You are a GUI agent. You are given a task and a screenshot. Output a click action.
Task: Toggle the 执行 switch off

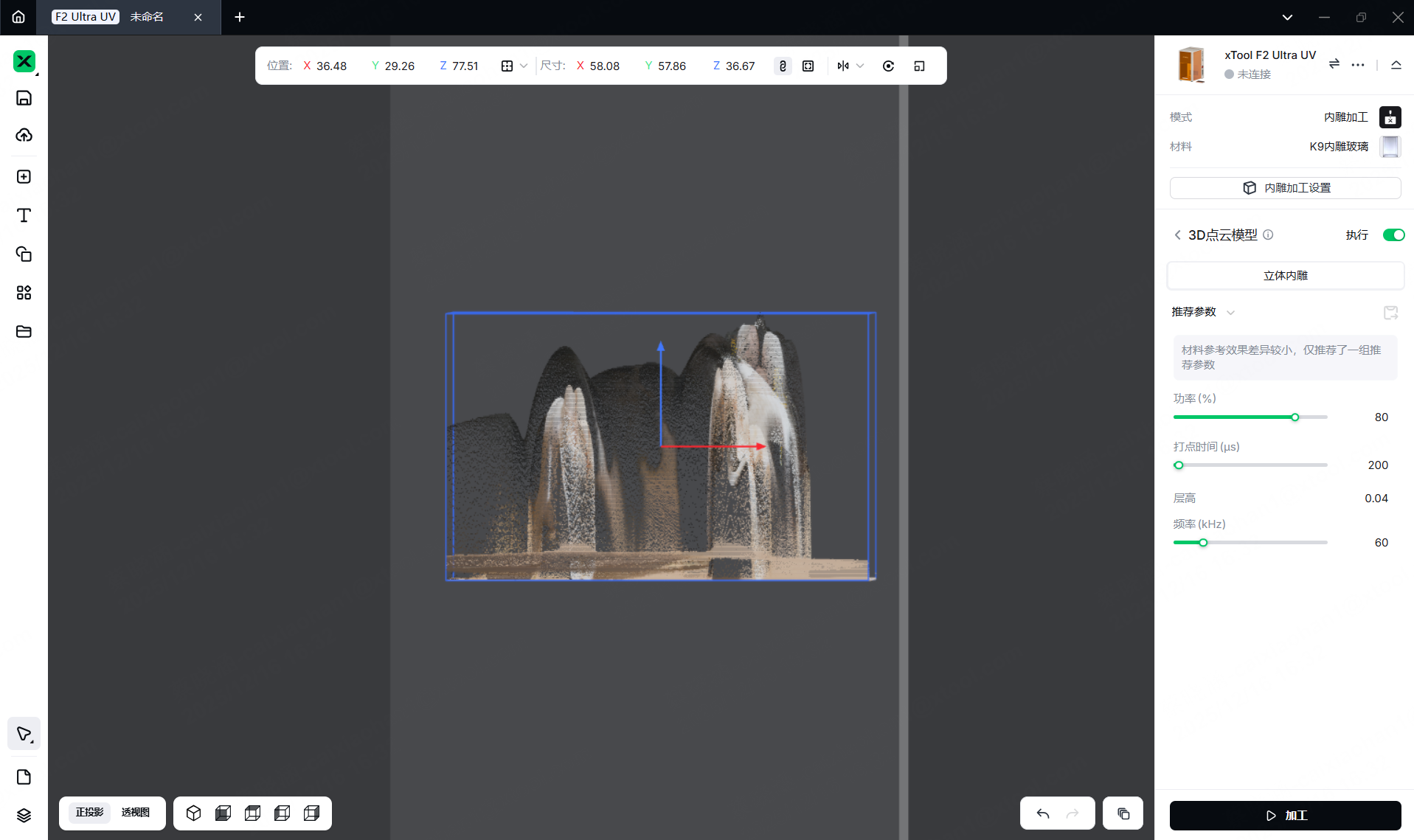(x=1393, y=235)
